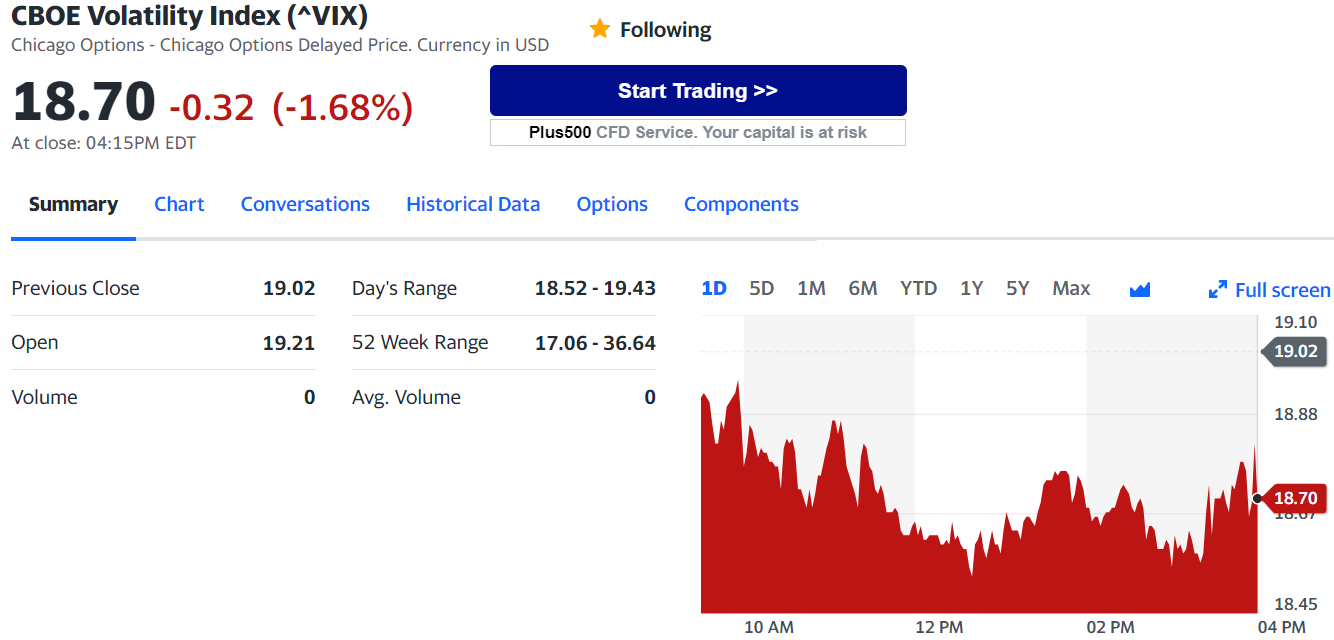Click the Open value 19.21
Image resolution: width=1334 pixels, height=640 pixels.
[x=289, y=343]
